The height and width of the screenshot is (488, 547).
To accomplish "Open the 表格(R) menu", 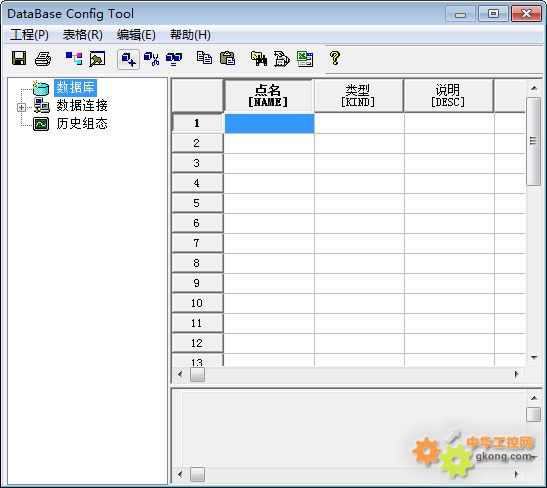I will [83, 35].
